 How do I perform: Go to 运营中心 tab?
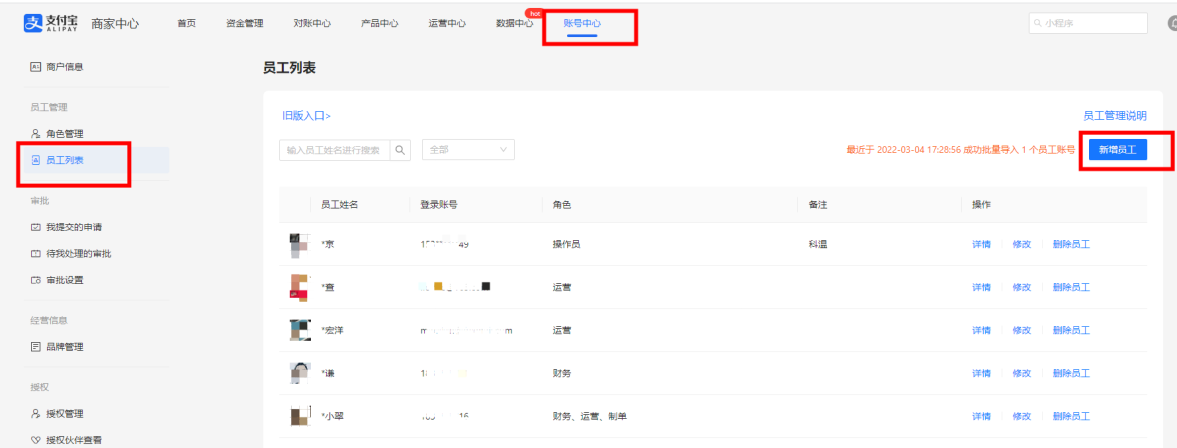point(447,23)
